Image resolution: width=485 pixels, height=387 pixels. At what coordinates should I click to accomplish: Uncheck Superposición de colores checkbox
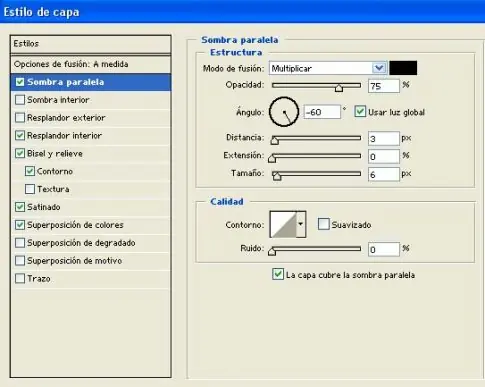(20, 225)
